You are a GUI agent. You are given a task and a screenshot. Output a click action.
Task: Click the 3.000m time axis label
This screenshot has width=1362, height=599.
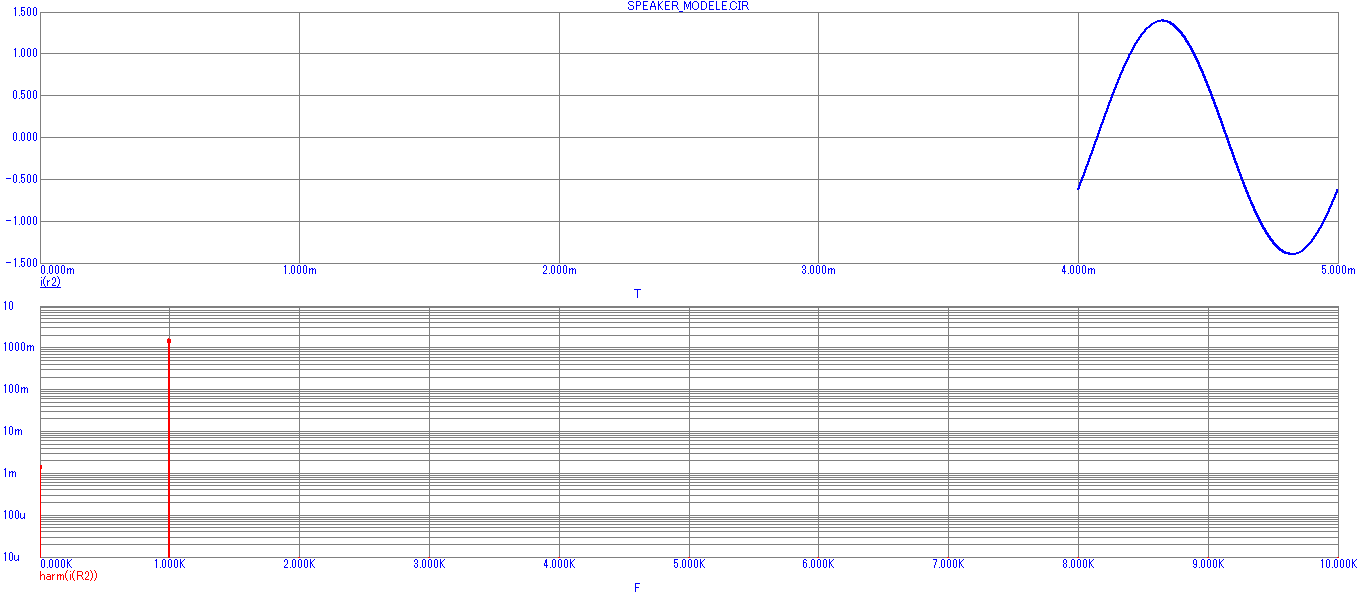[818, 270]
